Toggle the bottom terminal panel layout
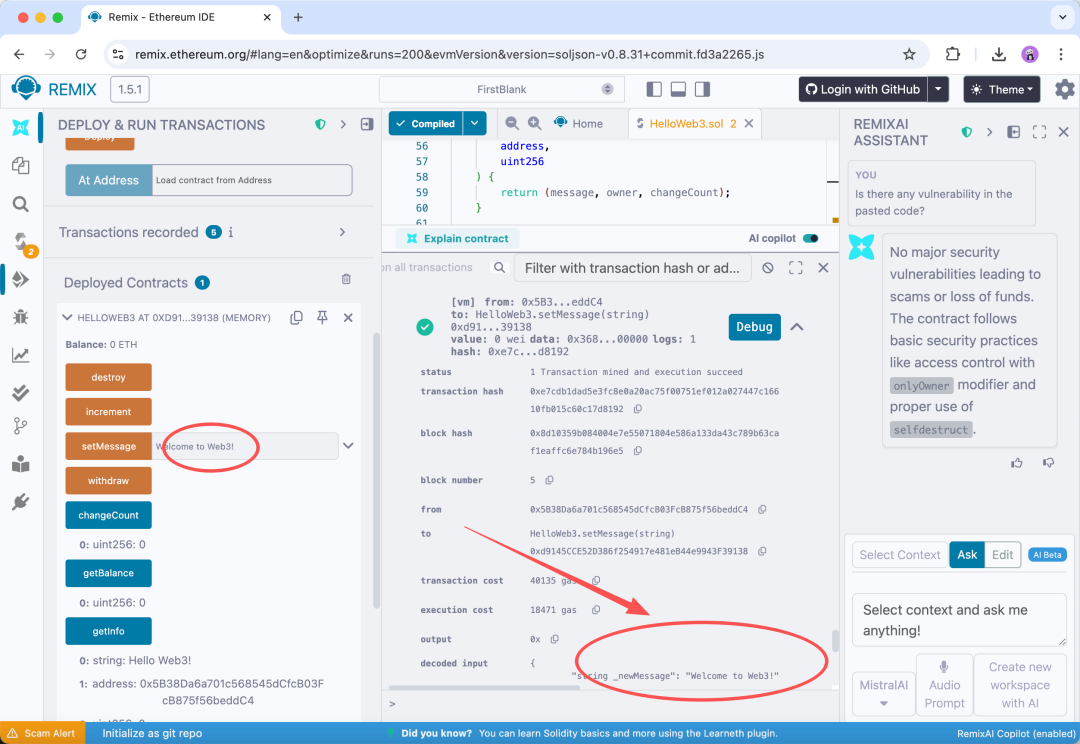Screen dimensions: 1080x744 point(678,90)
